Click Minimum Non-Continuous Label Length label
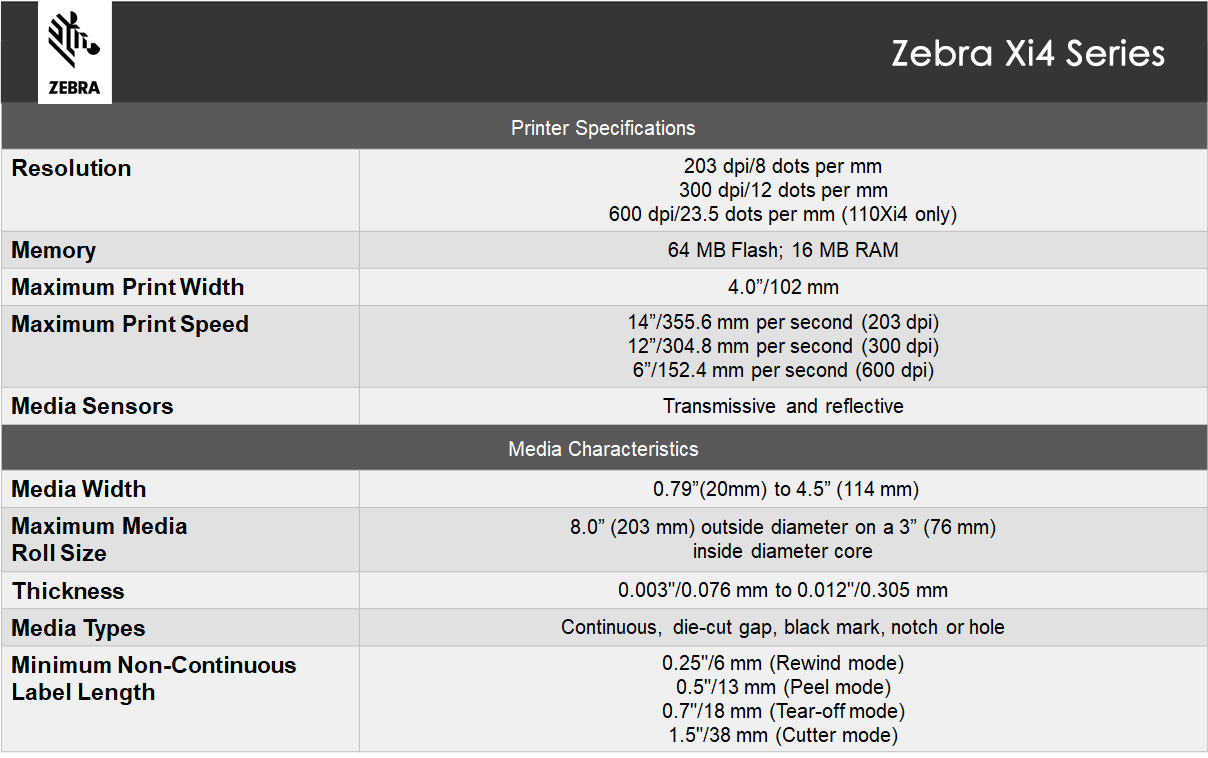The height and width of the screenshot is (758, 1208). pyautogui.click(x=154, y=679)
